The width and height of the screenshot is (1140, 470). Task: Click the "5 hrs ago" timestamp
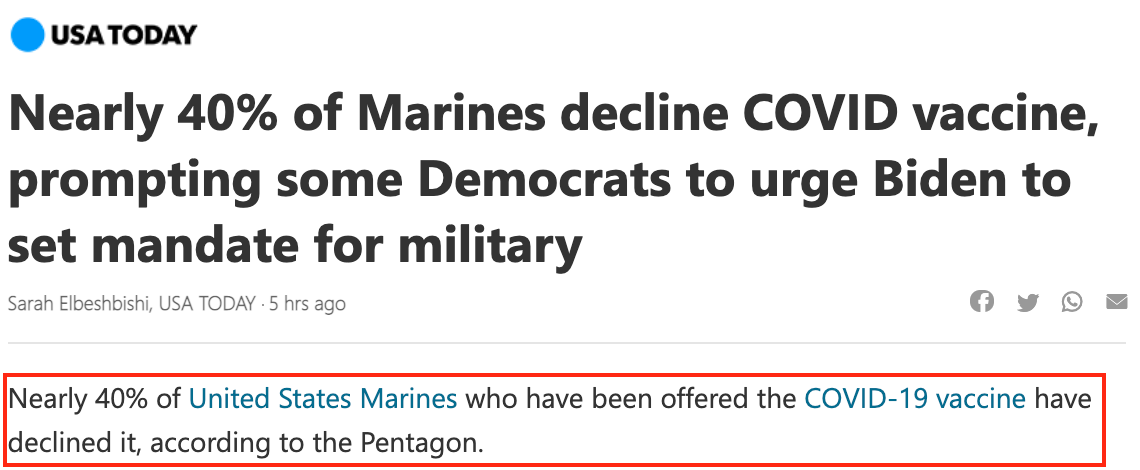coord(308,303)
